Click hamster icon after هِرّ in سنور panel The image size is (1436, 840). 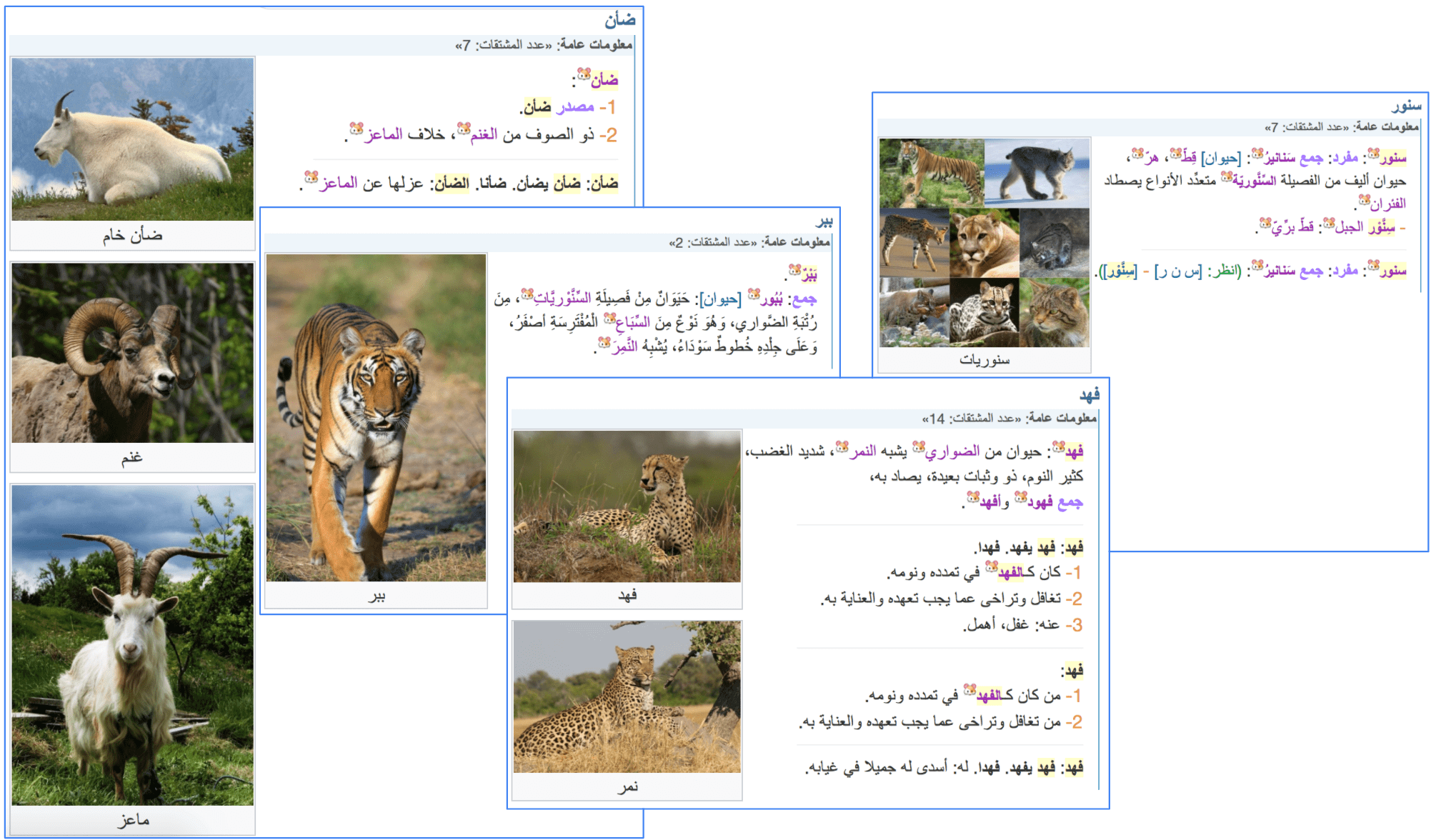point(1138,153)
